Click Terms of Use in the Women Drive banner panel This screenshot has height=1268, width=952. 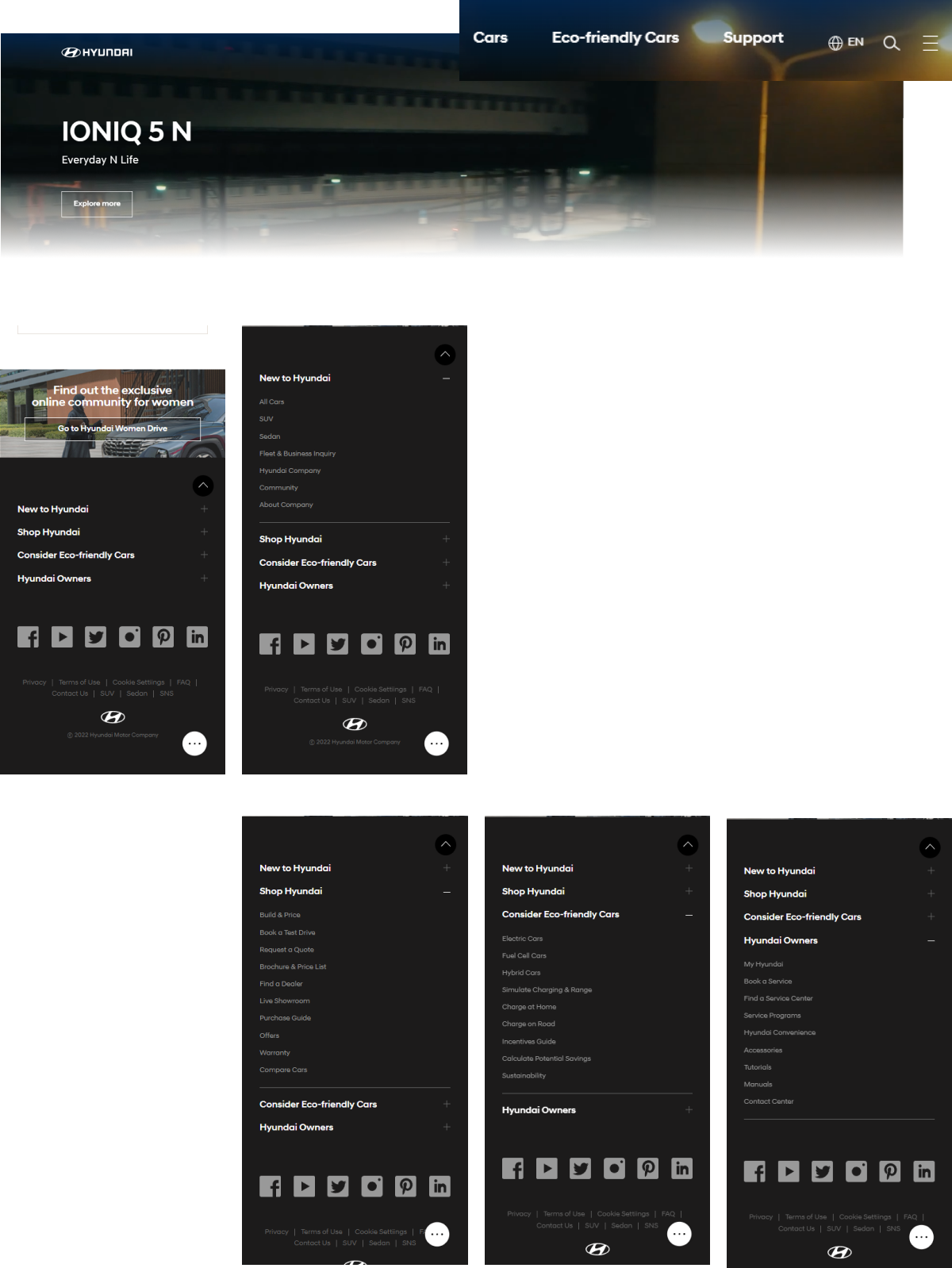(79, 682)
